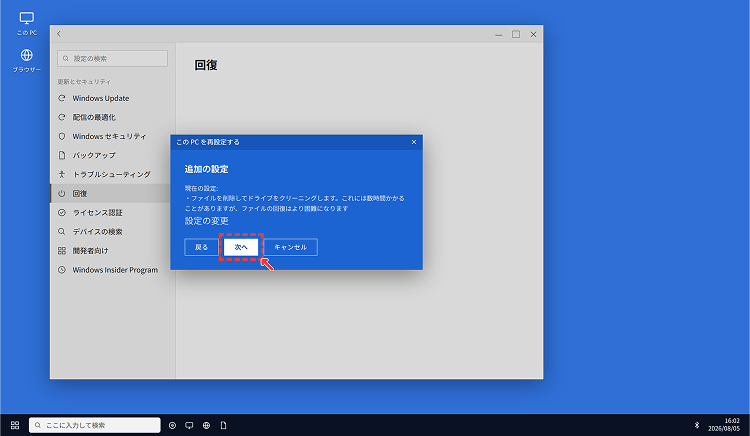Open ライセンス認証 in the sidebar

click(113, 213)
